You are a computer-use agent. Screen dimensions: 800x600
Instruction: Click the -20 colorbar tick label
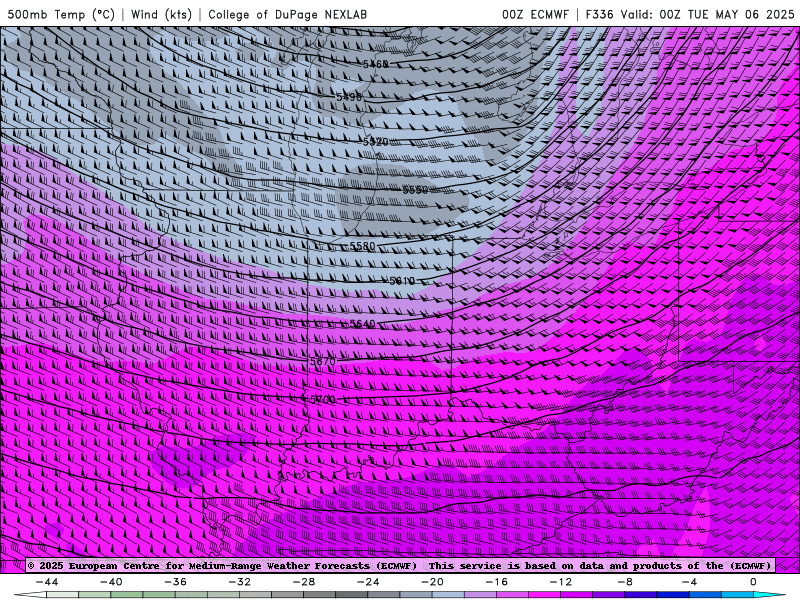(x=433, y=582)
